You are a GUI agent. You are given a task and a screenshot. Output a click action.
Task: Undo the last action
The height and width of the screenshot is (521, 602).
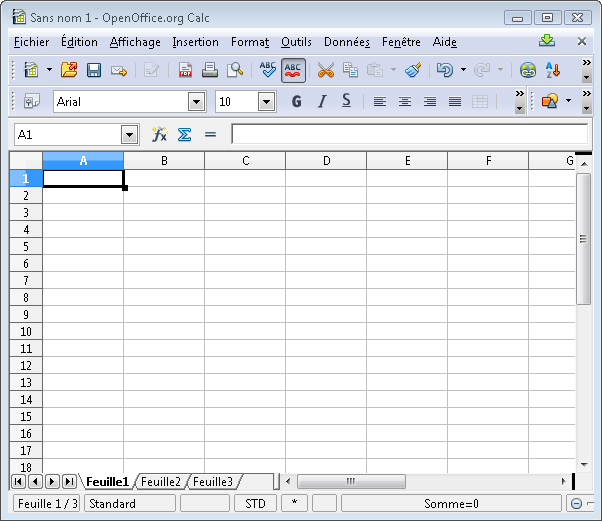click(445, 70)
